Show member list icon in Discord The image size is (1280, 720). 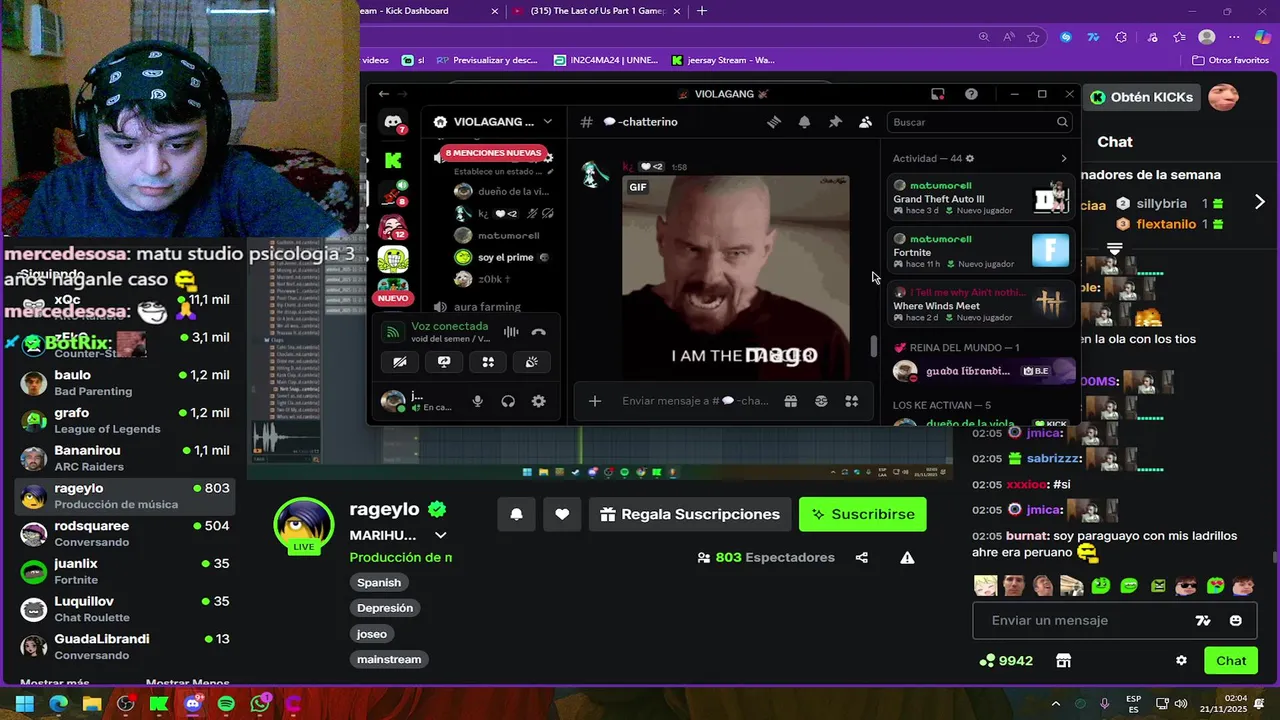point(865,122)
